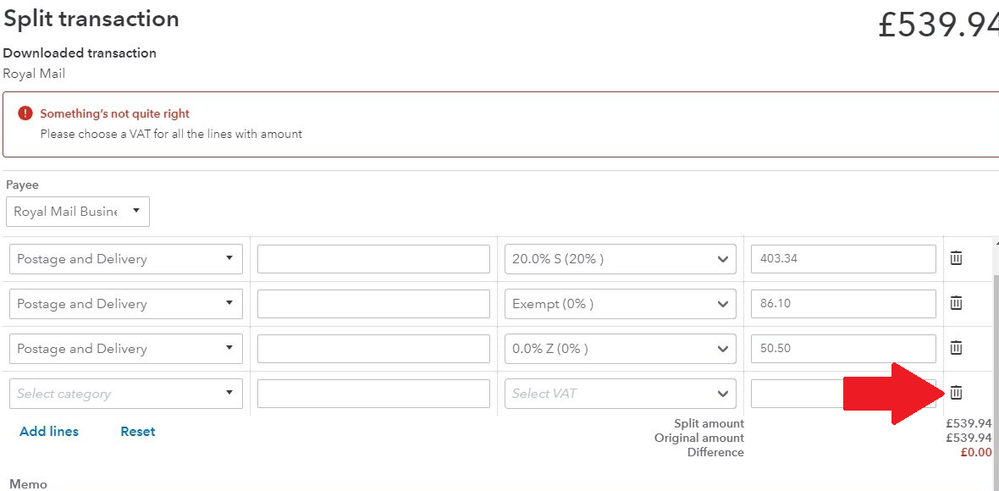Viewport: 999px width, 491px height.
Task: Delete the 86.10 split line with trash icon
Action: point(956,303)
